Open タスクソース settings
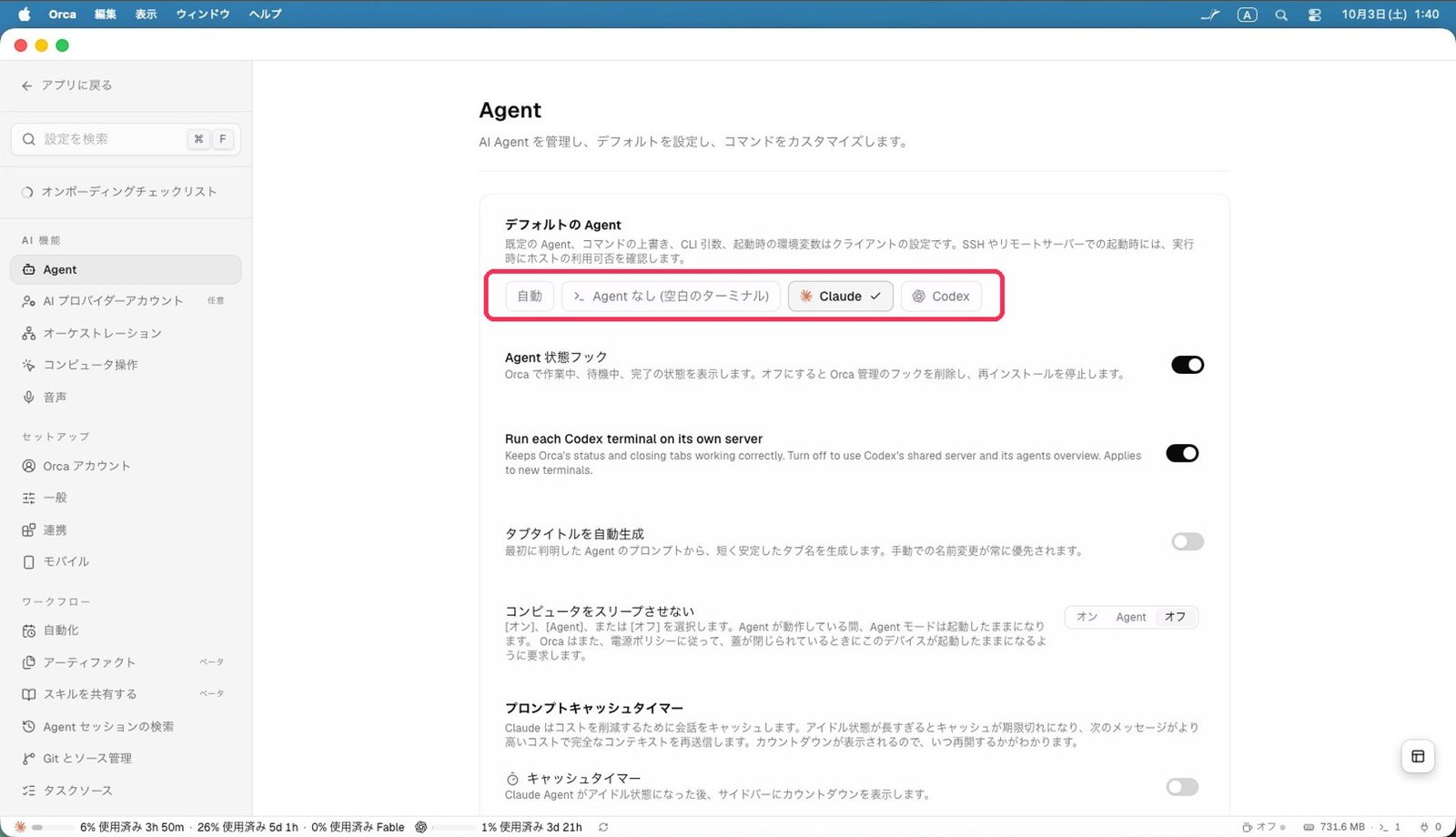Screen dimensions: 1456x837 pyautogui.click(x=126, y=791)
